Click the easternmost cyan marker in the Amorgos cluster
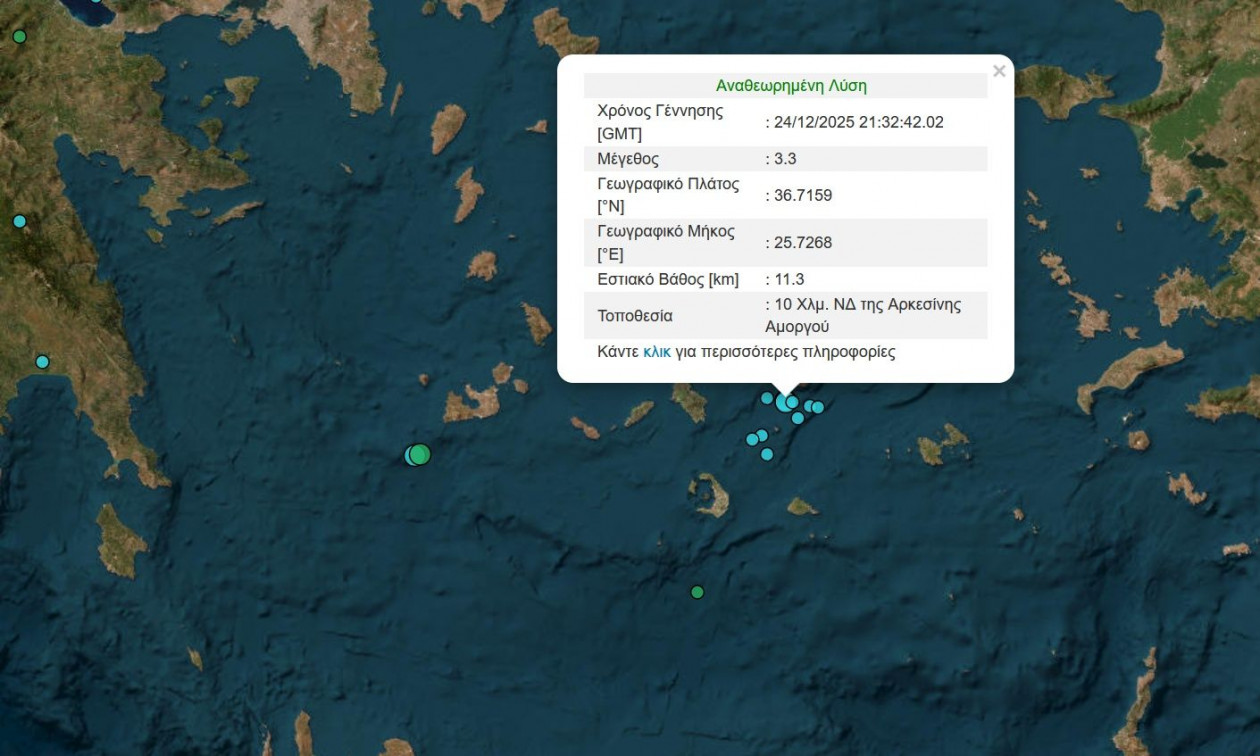 tap(818, 407)
